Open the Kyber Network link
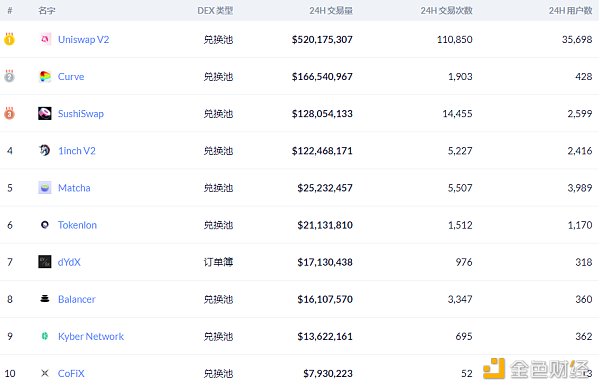Screen dimensions: 600x390 tap(91, 336)
